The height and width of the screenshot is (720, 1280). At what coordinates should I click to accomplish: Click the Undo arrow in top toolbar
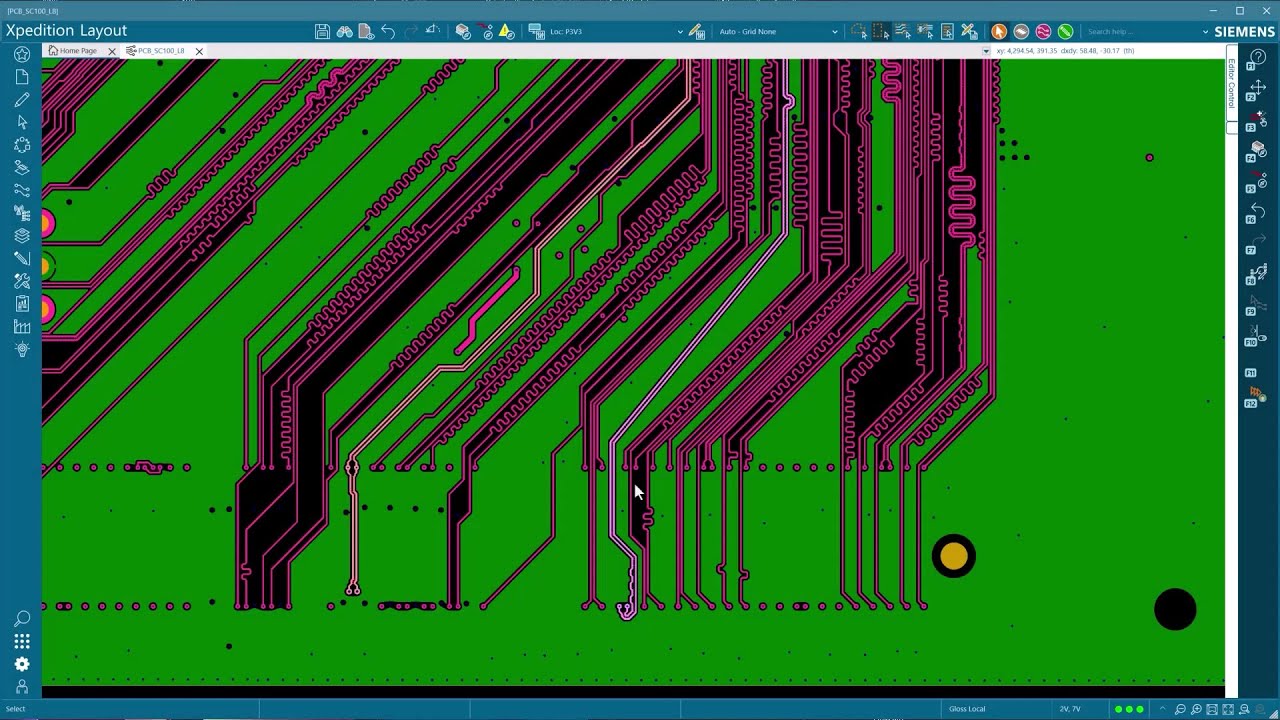click(388, 32)
